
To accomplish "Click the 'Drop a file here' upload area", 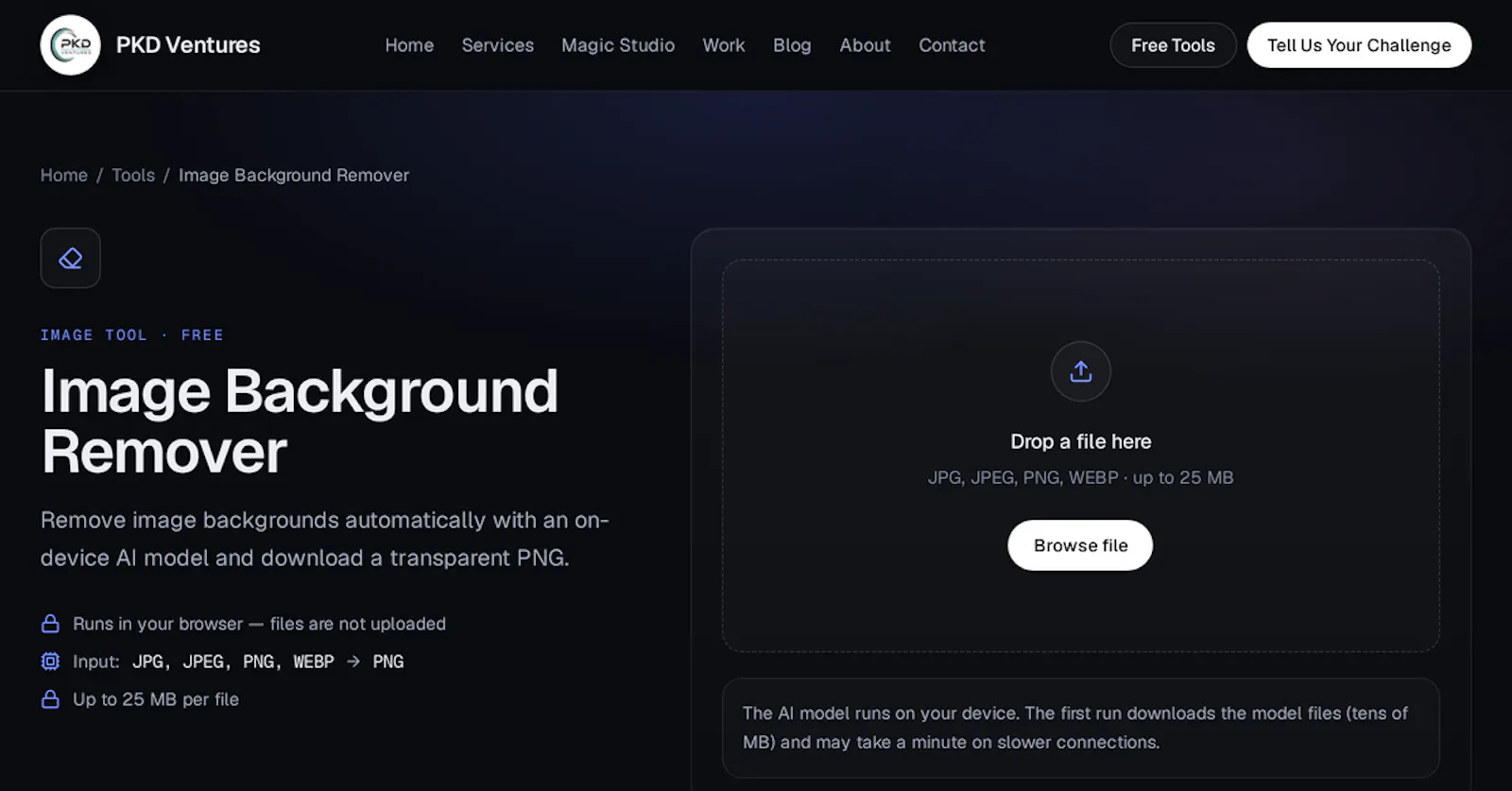I will tap(1081, 456).
